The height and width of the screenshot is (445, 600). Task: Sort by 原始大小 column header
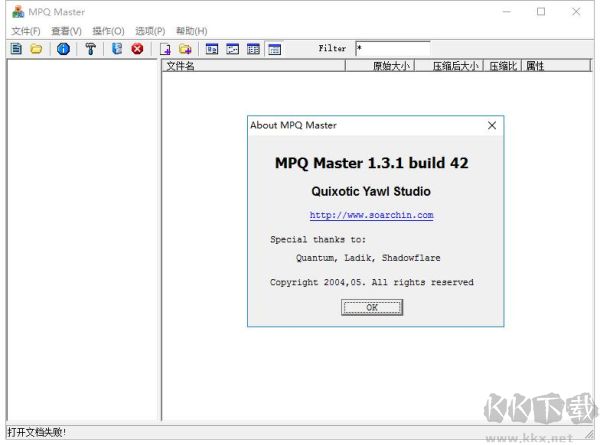click(x=380, y=66)
